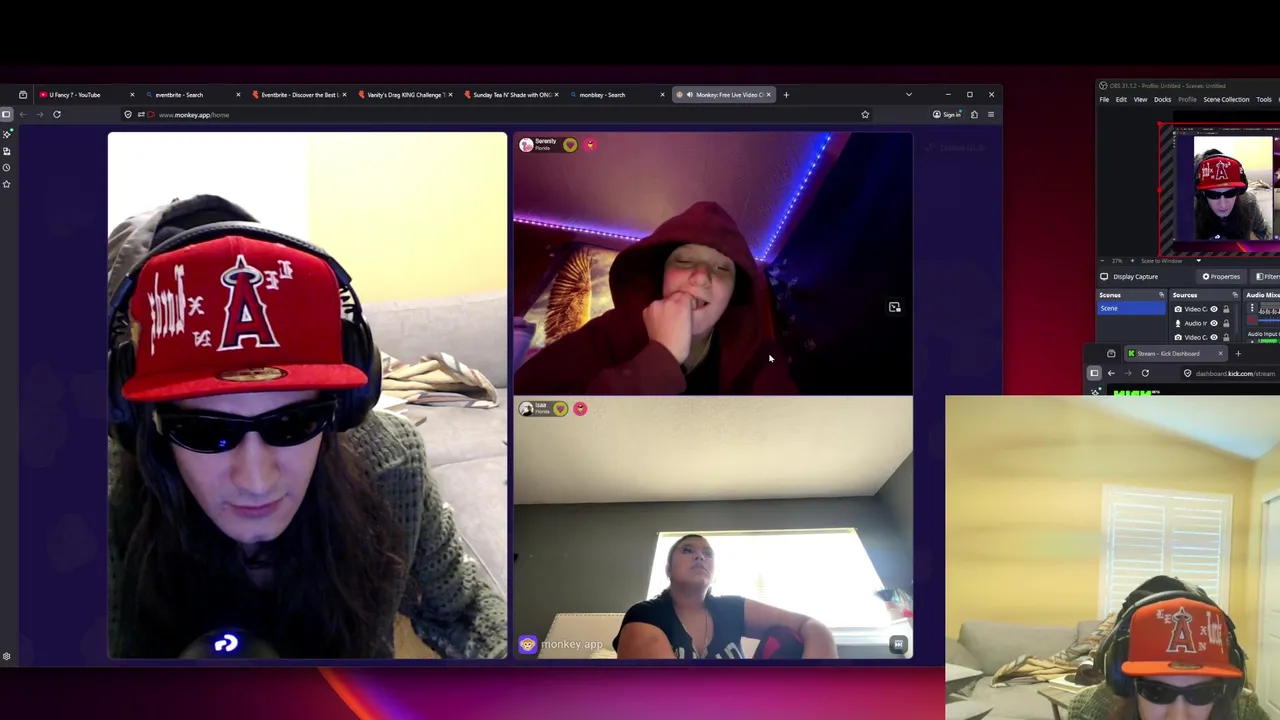Screen dimensions: 1280x720
Task: Open the browser extensions icon
Action: 974,114
